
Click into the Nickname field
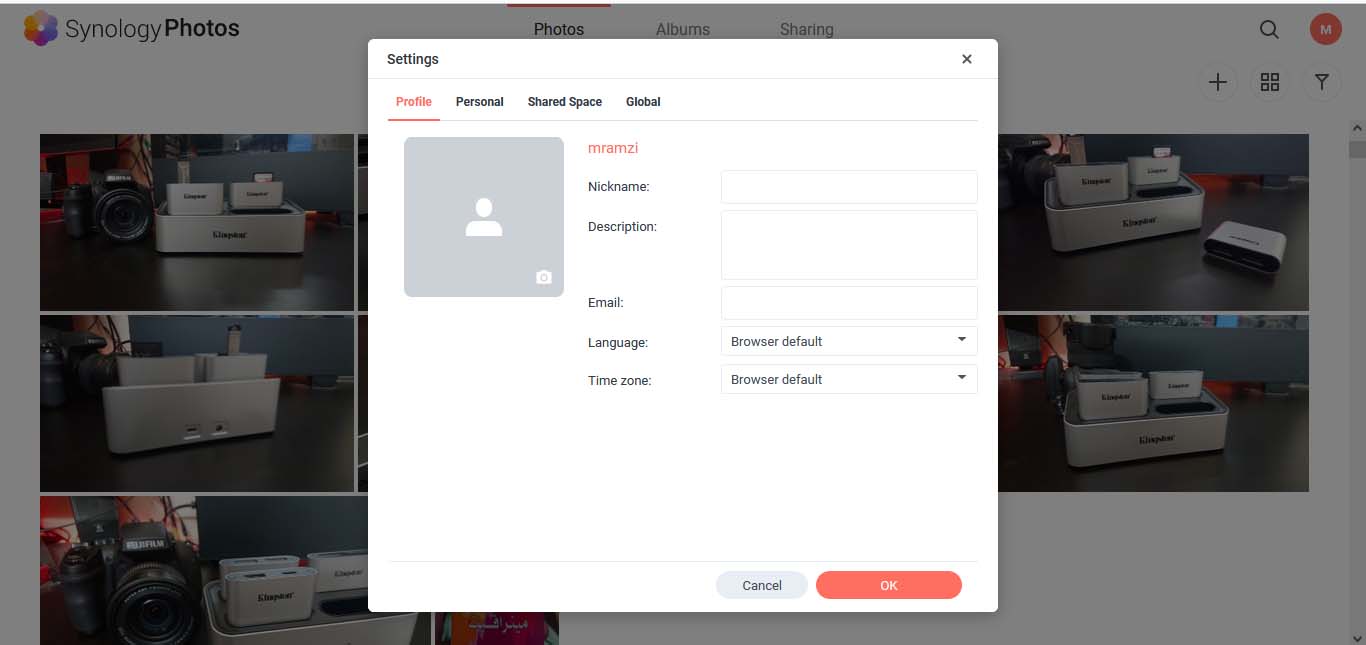point(848,187)
